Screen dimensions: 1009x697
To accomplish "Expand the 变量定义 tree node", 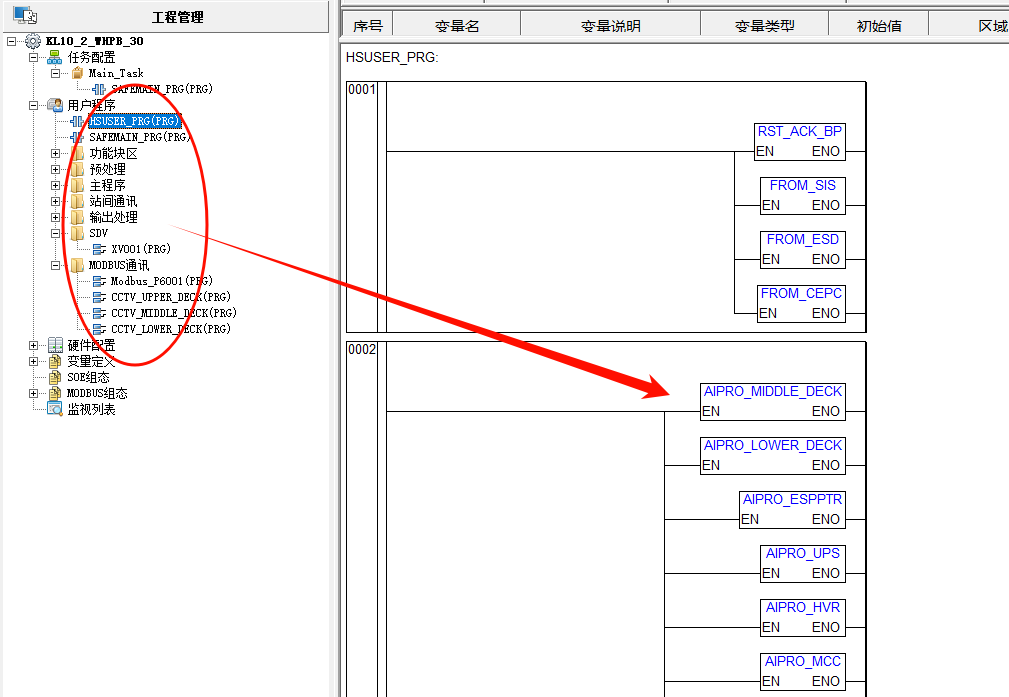I will click(x=33, y=361).
